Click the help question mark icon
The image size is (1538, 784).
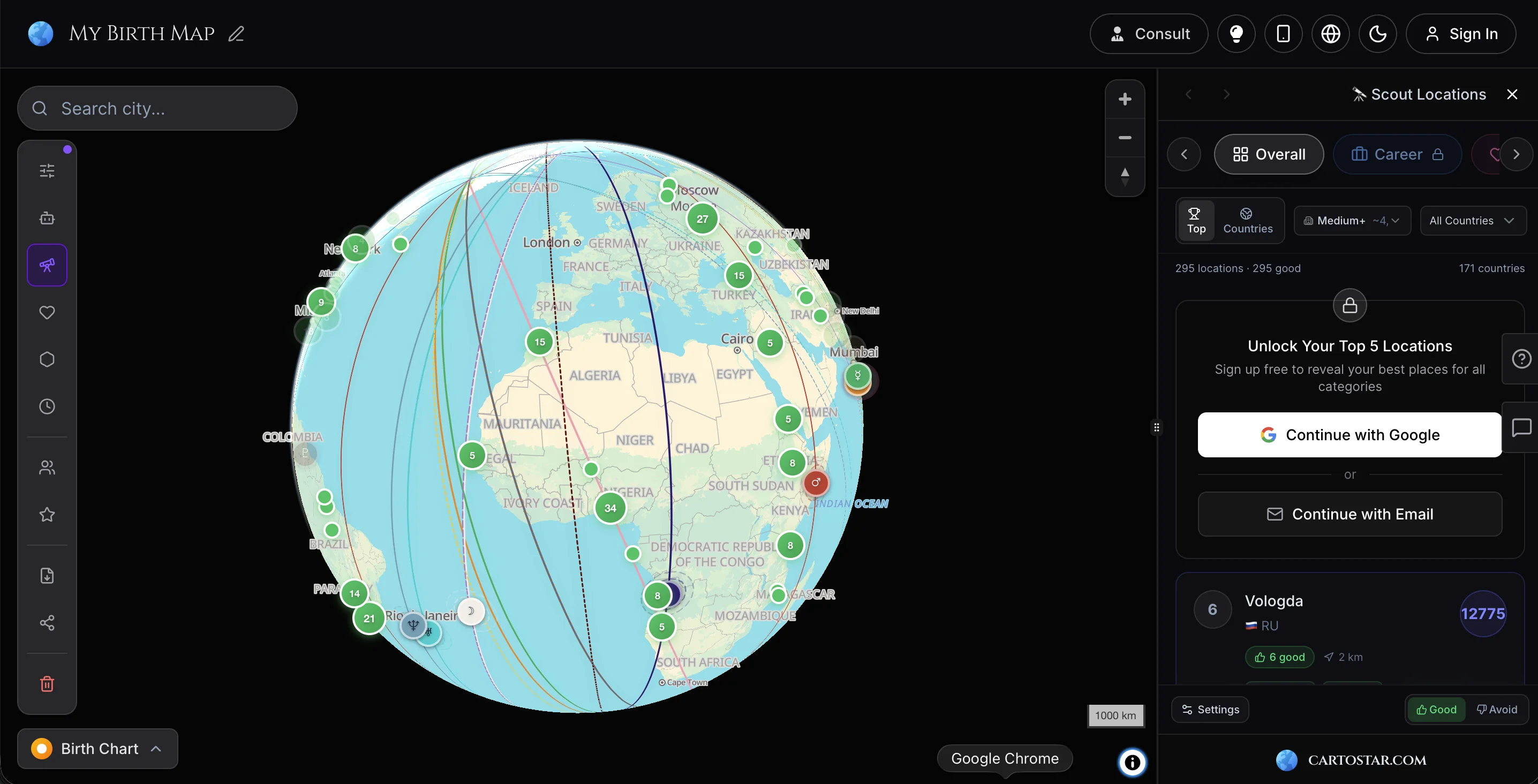[x=1521, y=359]
